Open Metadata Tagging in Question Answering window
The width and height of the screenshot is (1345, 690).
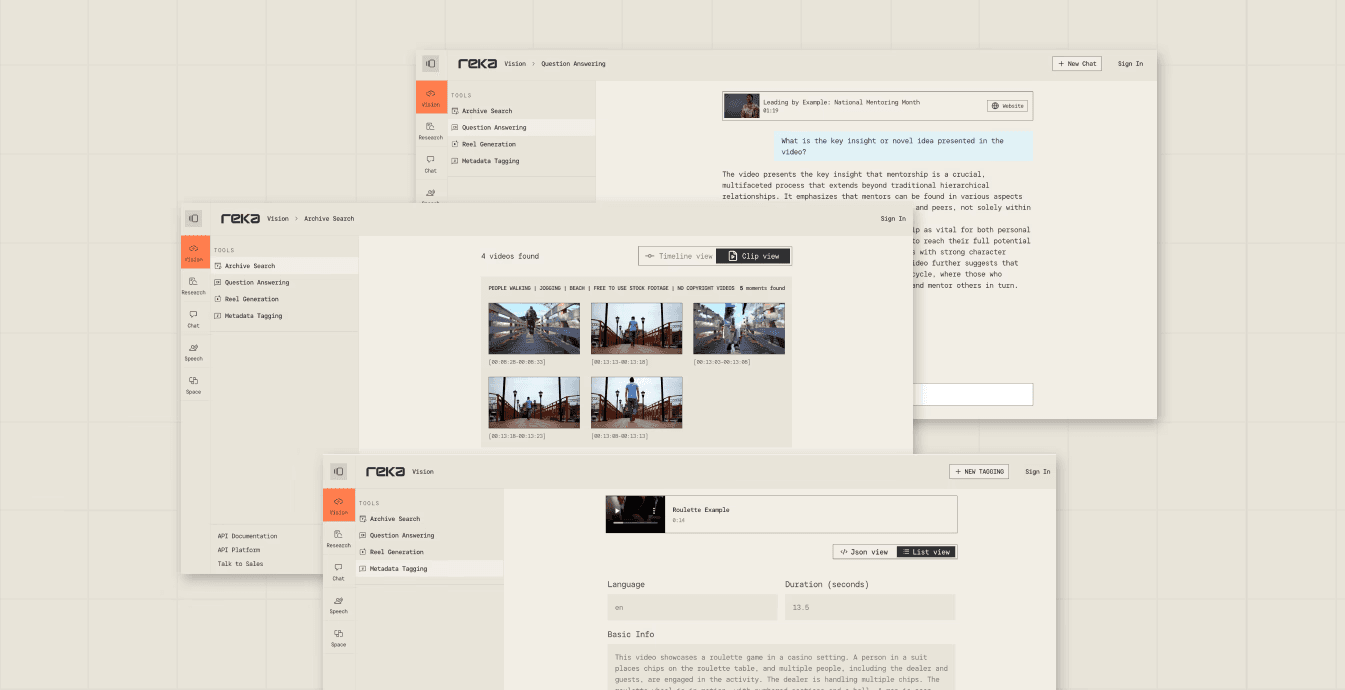pyautogui.click(x=521, y=161)
